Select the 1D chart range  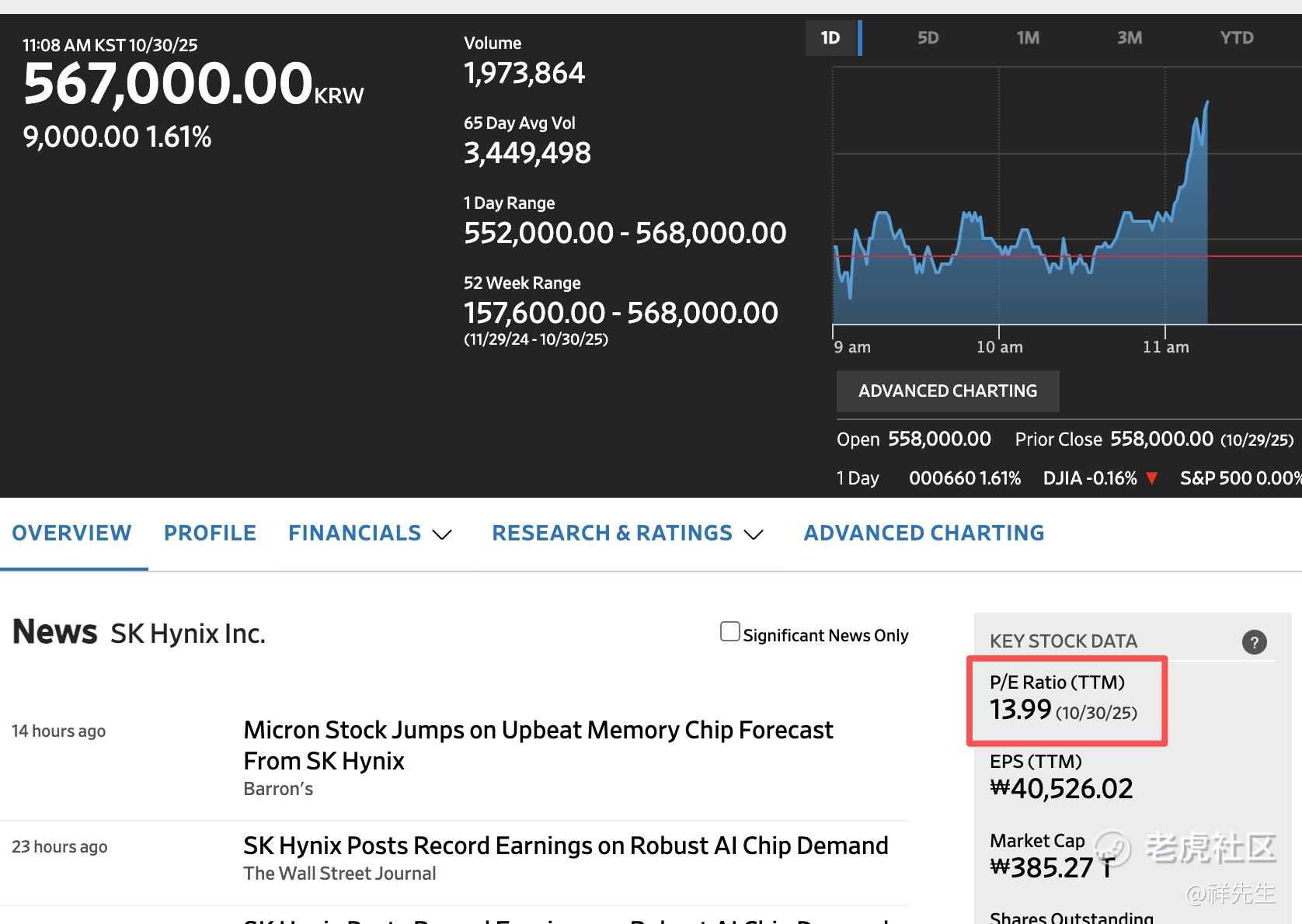830,38
